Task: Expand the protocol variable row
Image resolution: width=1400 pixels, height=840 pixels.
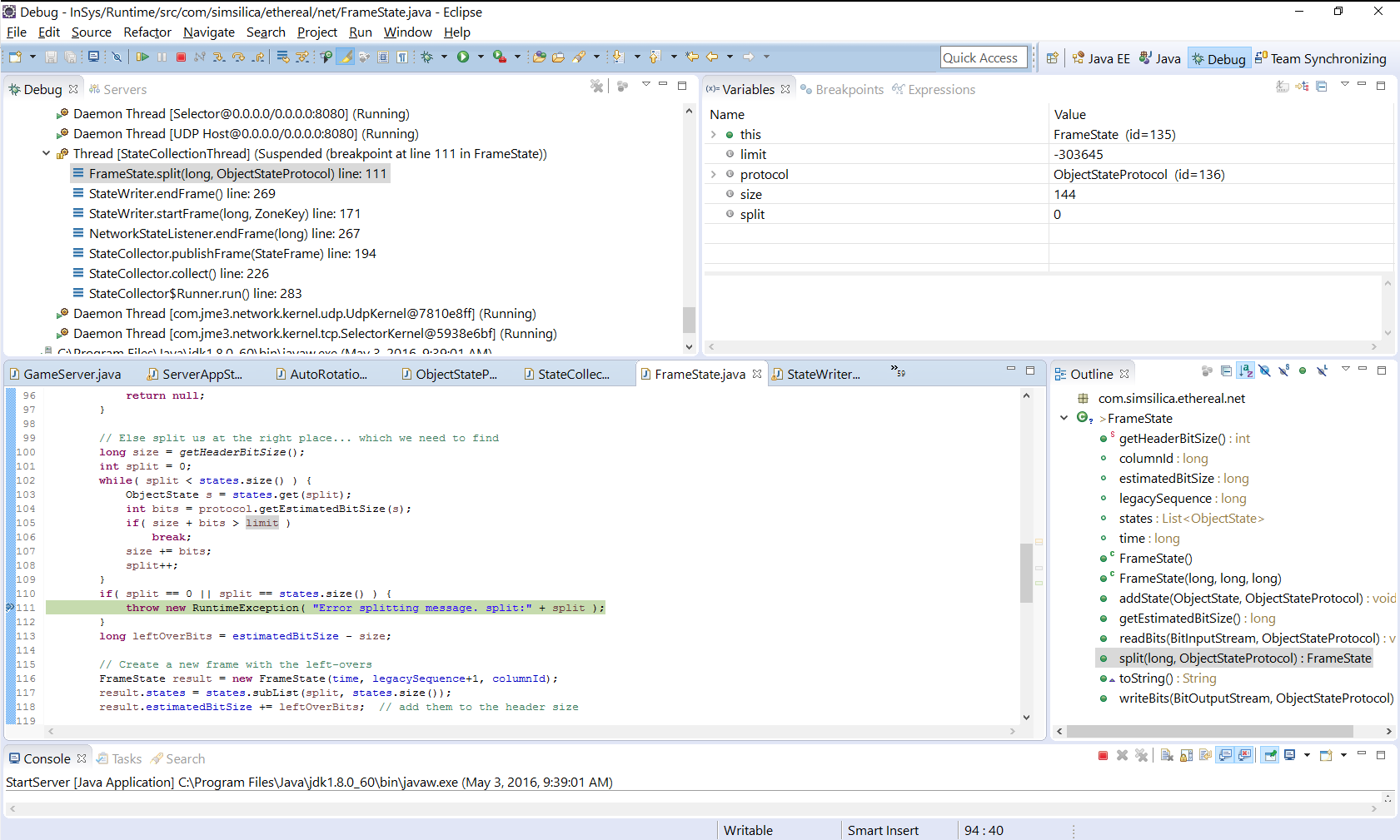Action: click(714, 174)
